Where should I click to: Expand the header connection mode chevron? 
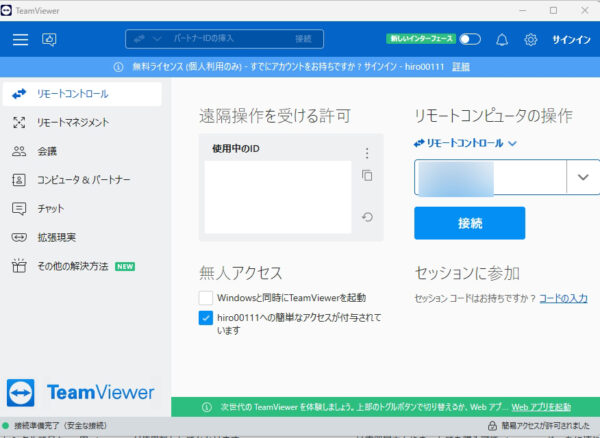click(157, 39)
